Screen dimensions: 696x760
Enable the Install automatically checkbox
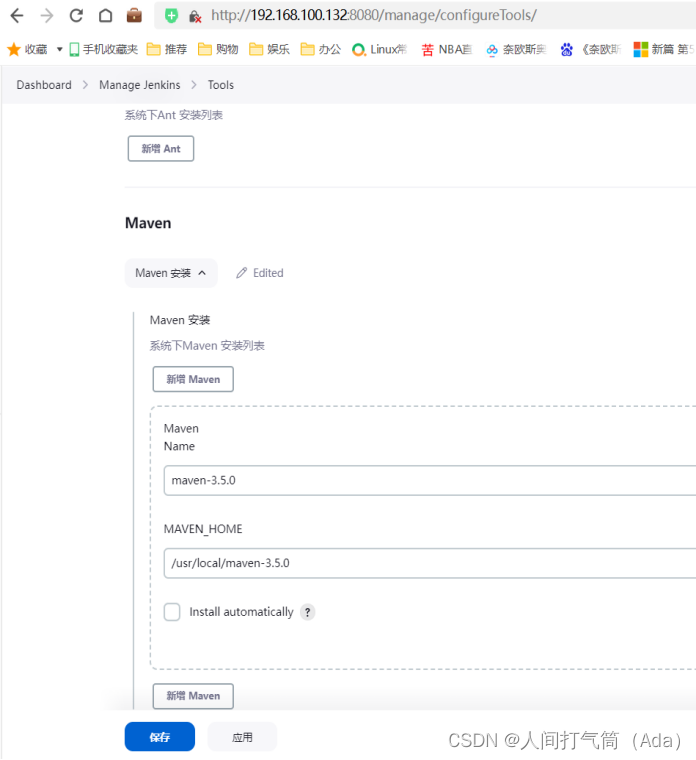point(172,612)
